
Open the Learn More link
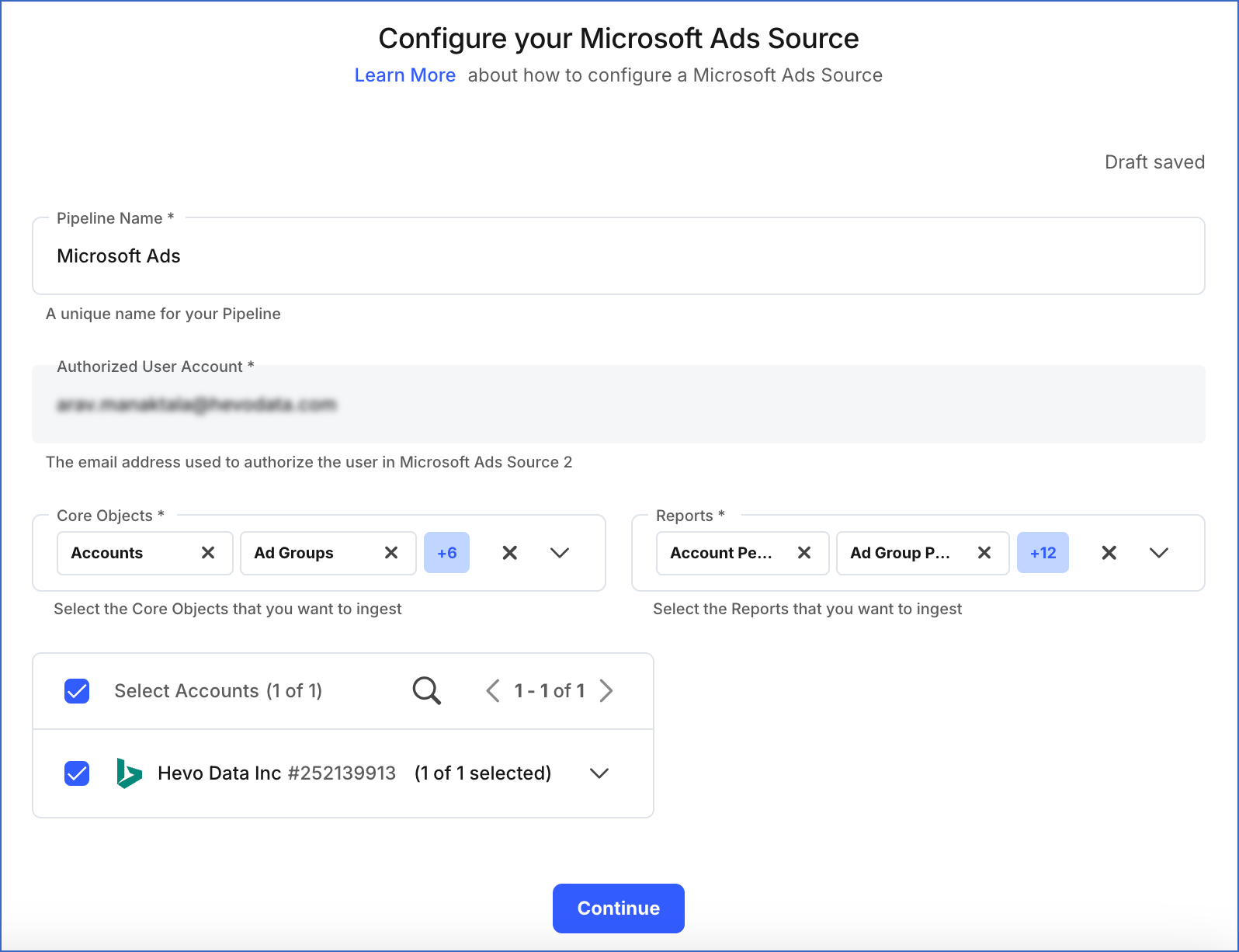(405, 75)
